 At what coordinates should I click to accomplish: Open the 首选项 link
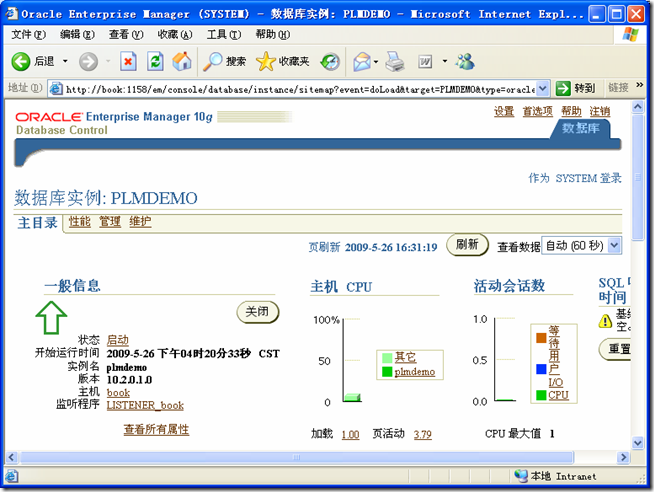point(538,111)
